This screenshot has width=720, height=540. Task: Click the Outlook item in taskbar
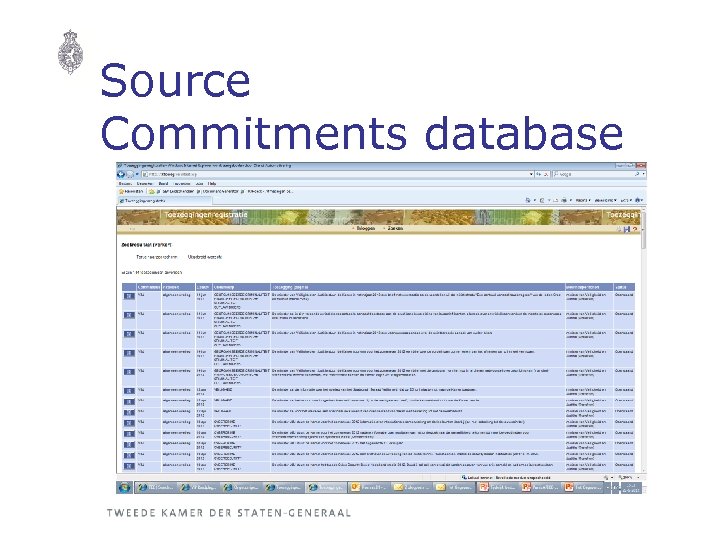coord(369,487)
